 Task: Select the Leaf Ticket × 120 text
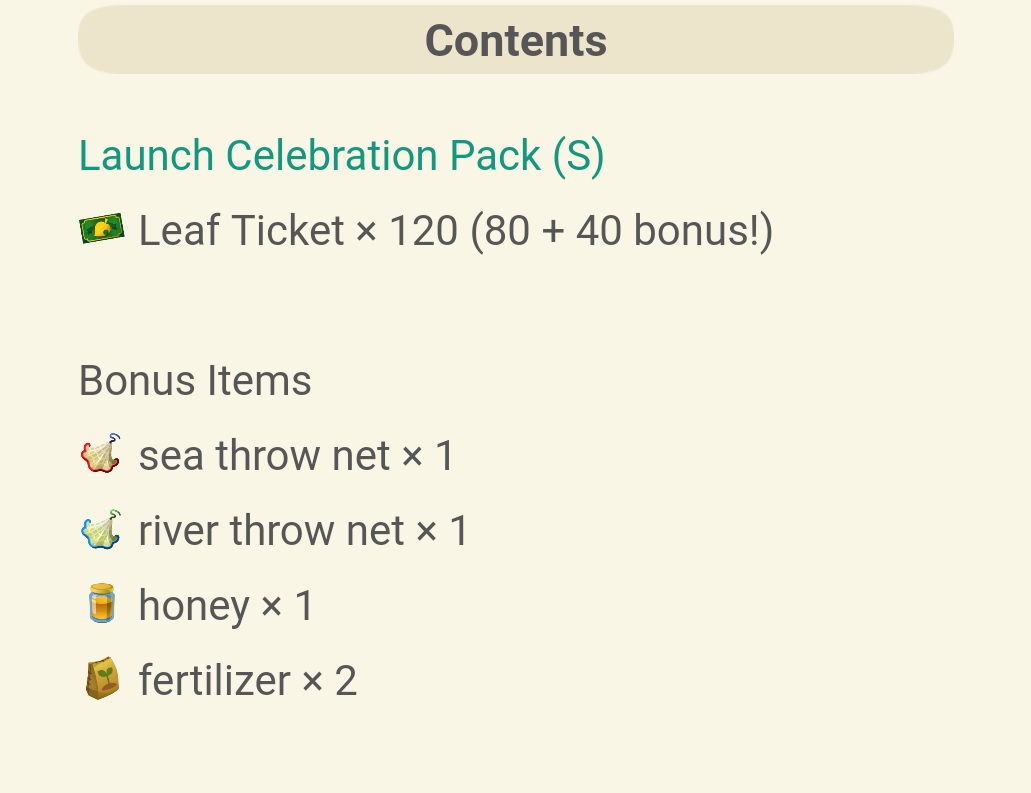pyautogui.click(x=299, y=231)
